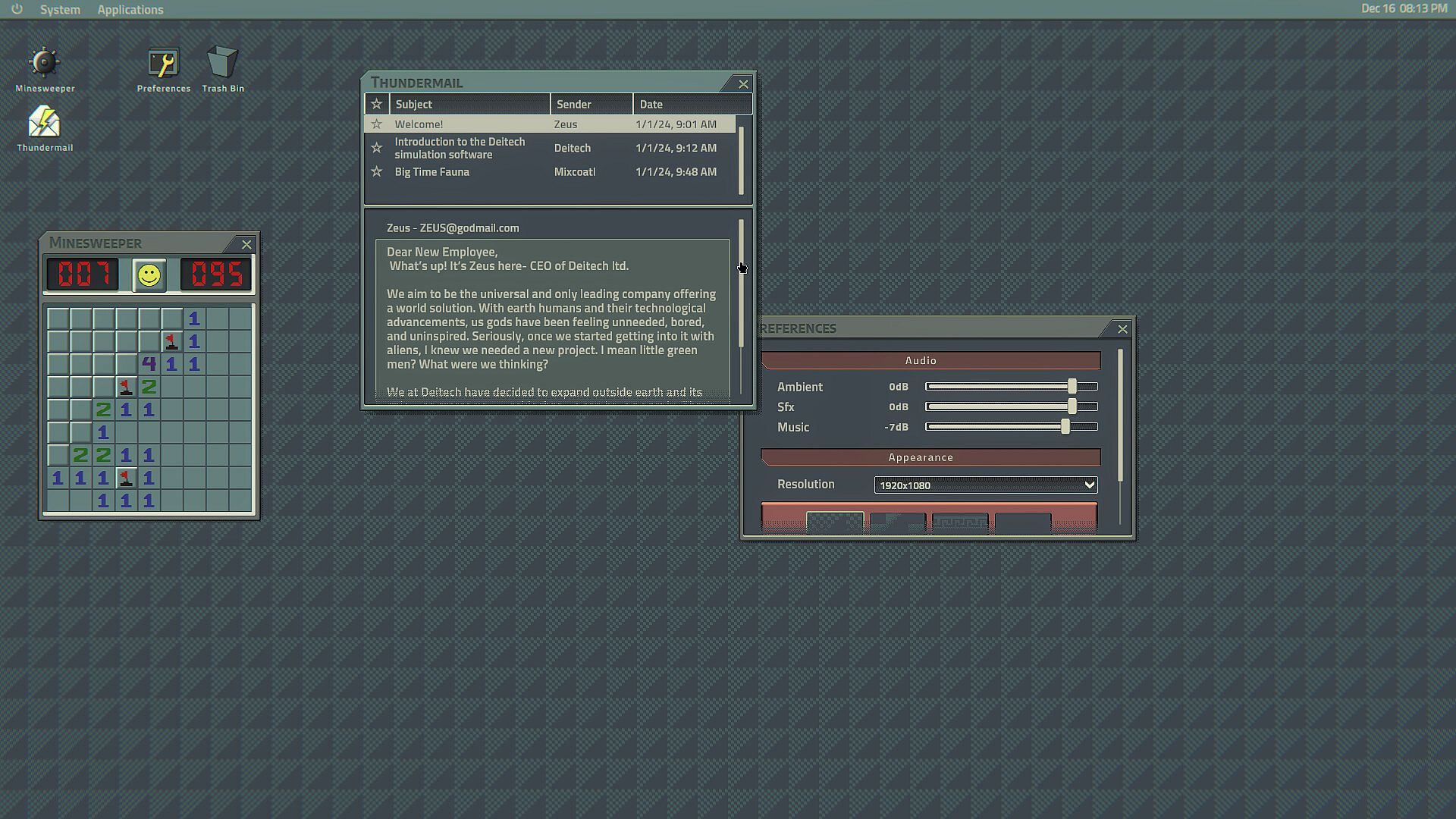
Task: Adjust the Music volume slider handle
Action: pyautogui.click(x=1065, y=427)
